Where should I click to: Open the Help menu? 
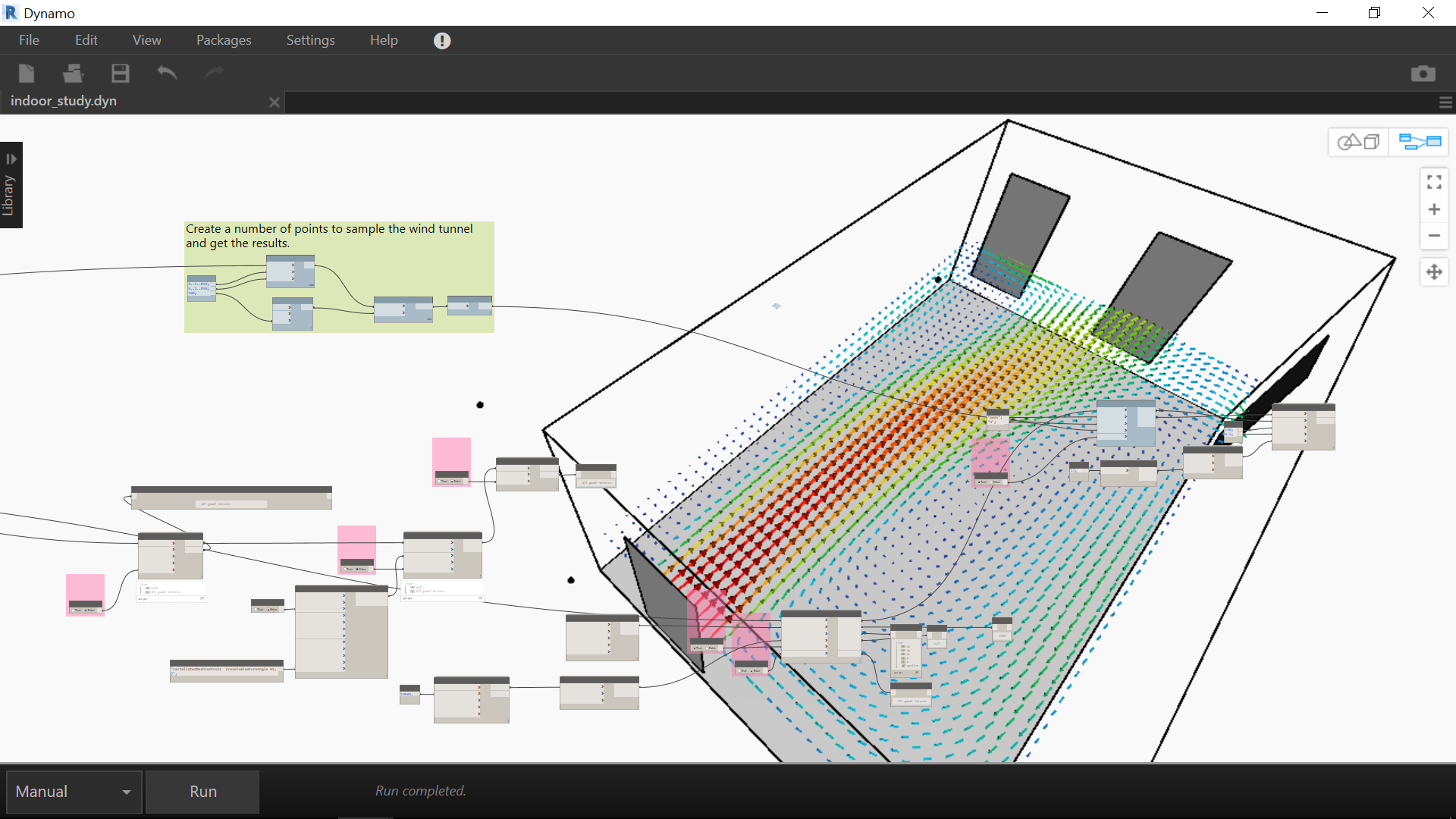point(384,40)
